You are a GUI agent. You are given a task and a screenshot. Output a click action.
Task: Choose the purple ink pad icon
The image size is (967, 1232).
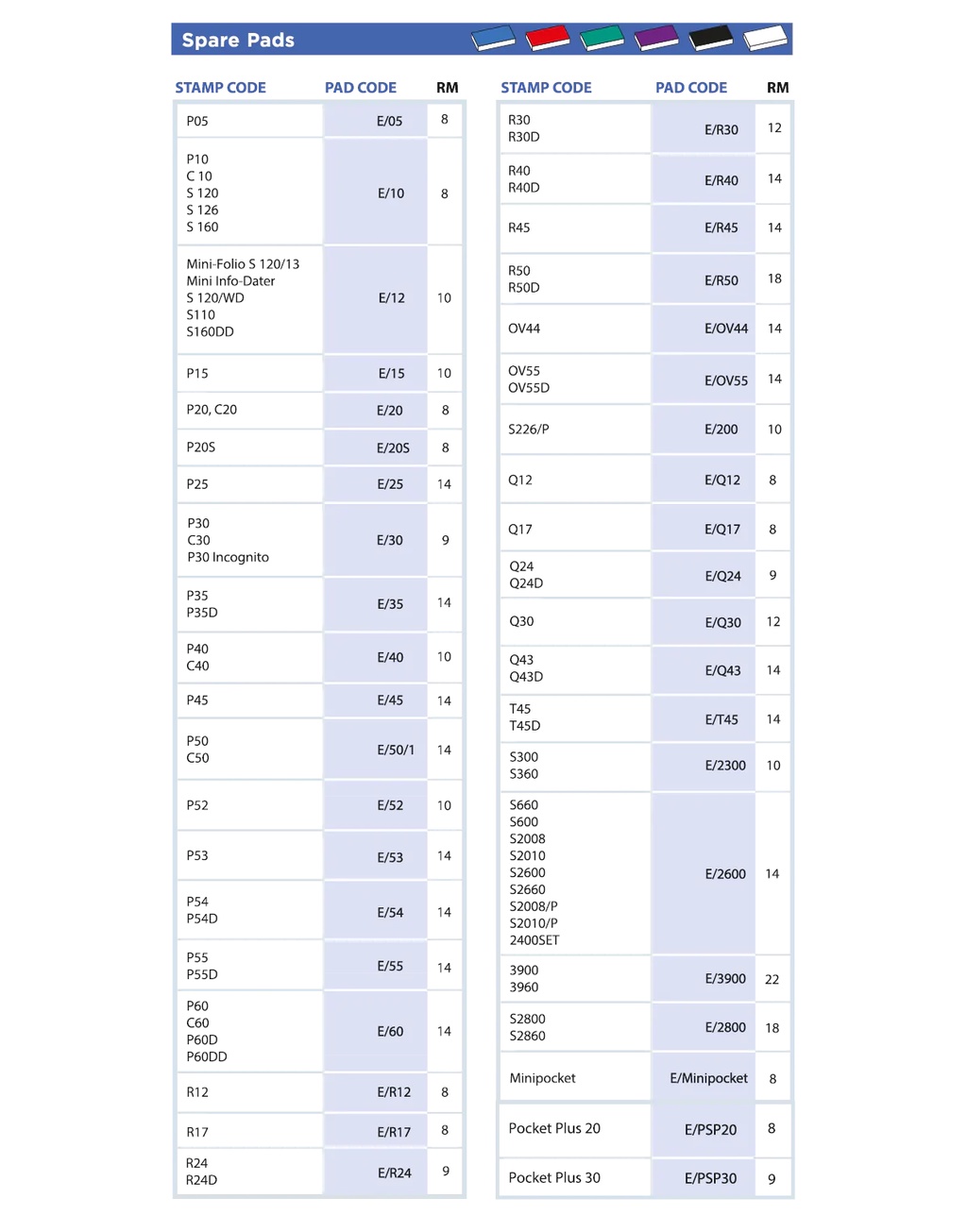click(x=656, y=38)
